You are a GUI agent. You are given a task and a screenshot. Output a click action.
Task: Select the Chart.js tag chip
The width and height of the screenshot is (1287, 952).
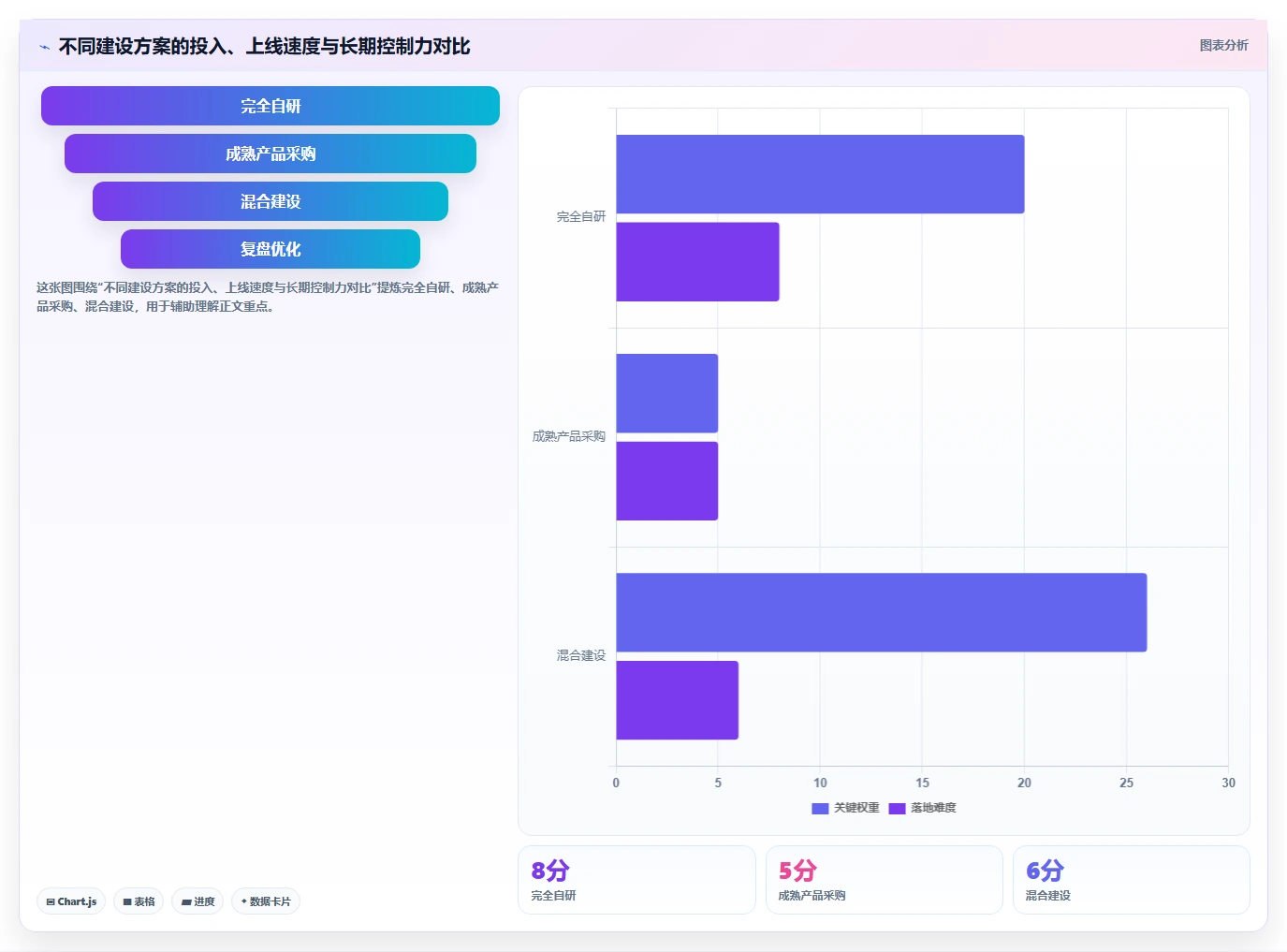pyautogui.click(x=71, y=901)
